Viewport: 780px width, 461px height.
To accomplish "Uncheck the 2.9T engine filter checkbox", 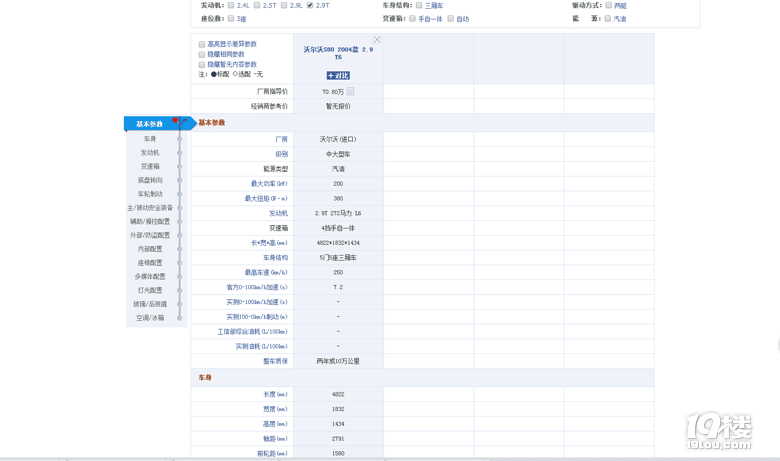I will tap(310, 5).
